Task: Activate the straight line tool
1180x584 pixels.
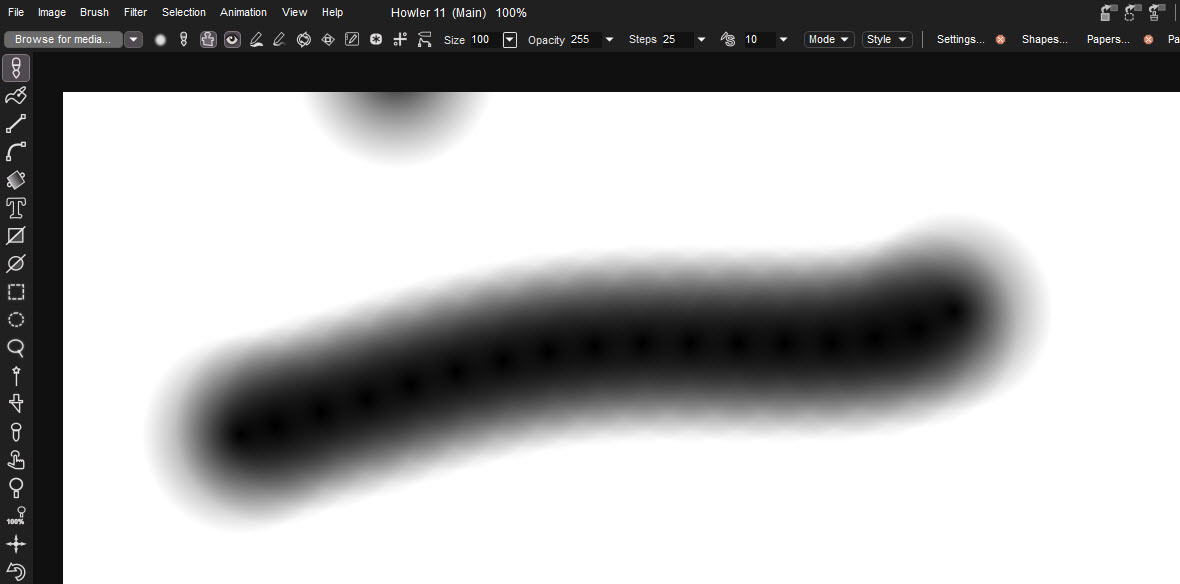Action: [16, 124]
